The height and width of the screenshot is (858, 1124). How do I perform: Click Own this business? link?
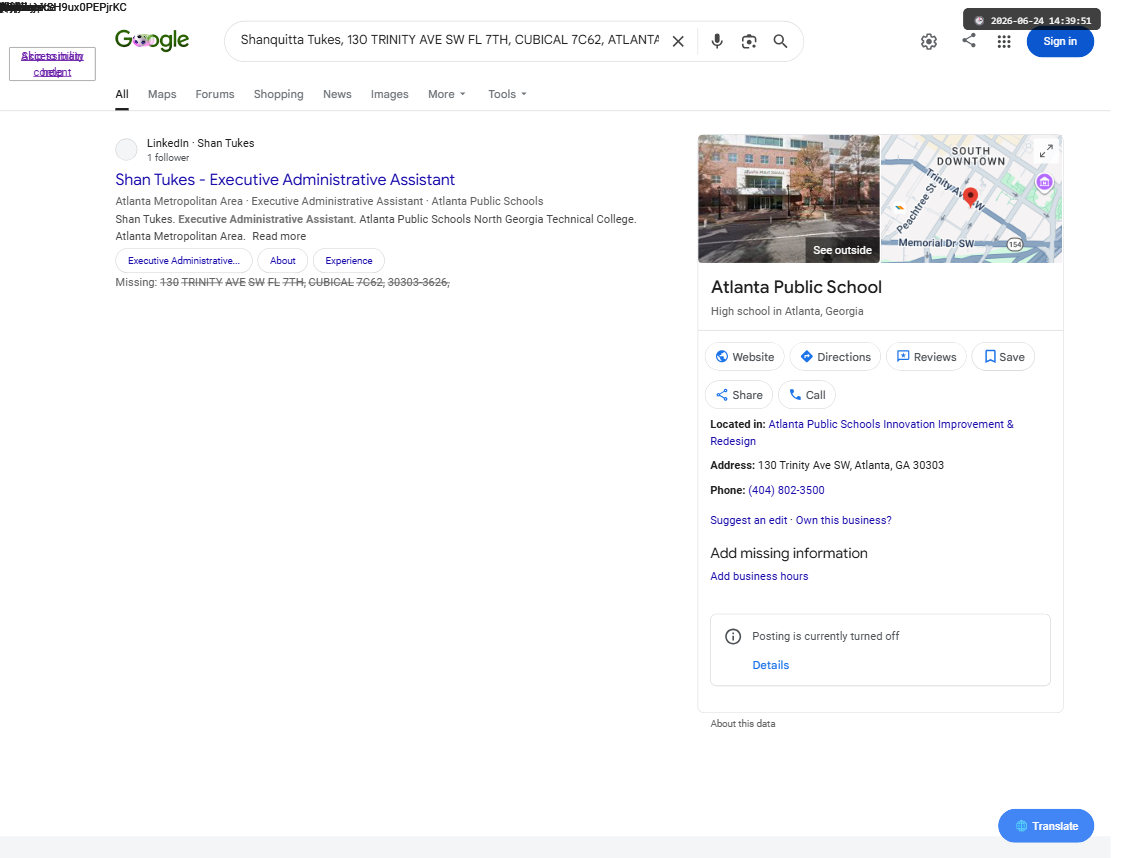pyautogui.click(x=844, y=520)
